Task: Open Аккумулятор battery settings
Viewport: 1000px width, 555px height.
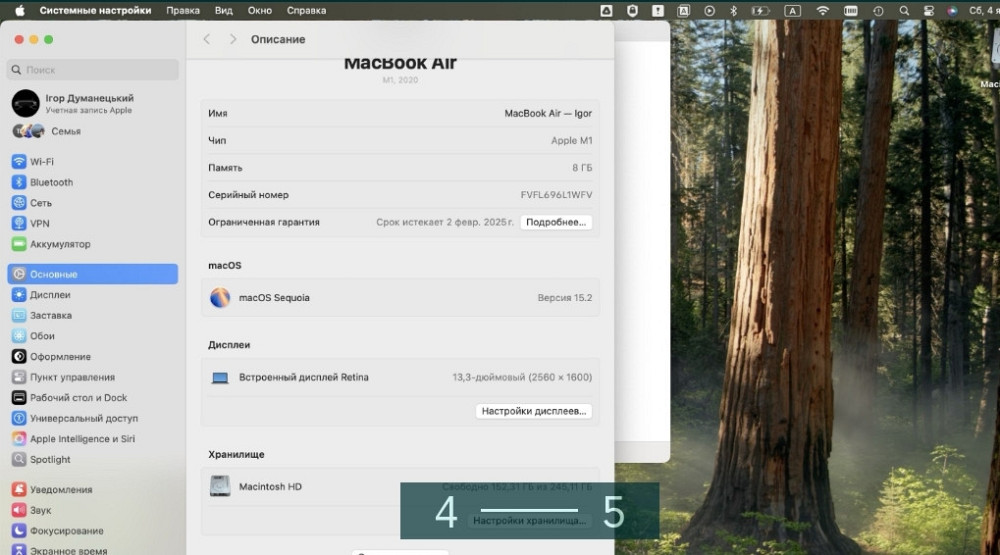Action: [60, 244]
